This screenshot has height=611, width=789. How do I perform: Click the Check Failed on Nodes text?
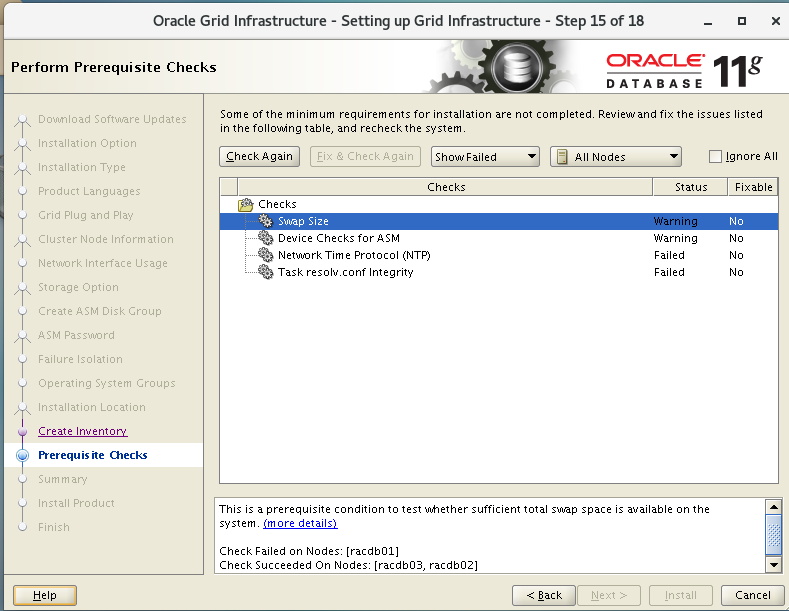[309, 551]
